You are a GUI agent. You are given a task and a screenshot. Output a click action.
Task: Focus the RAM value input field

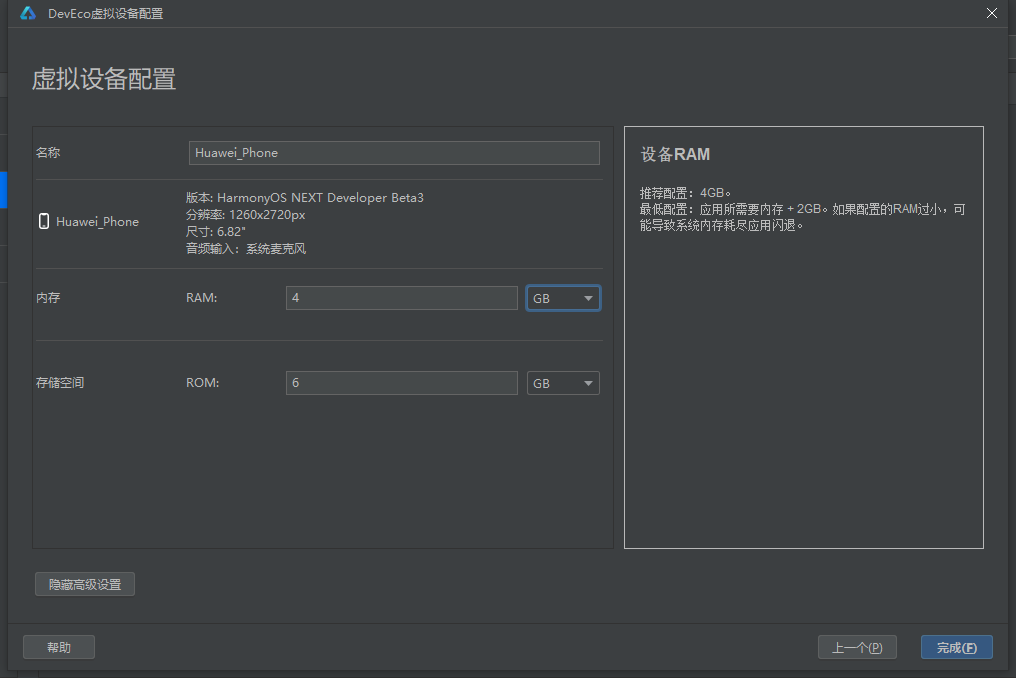tap(402, 298)
